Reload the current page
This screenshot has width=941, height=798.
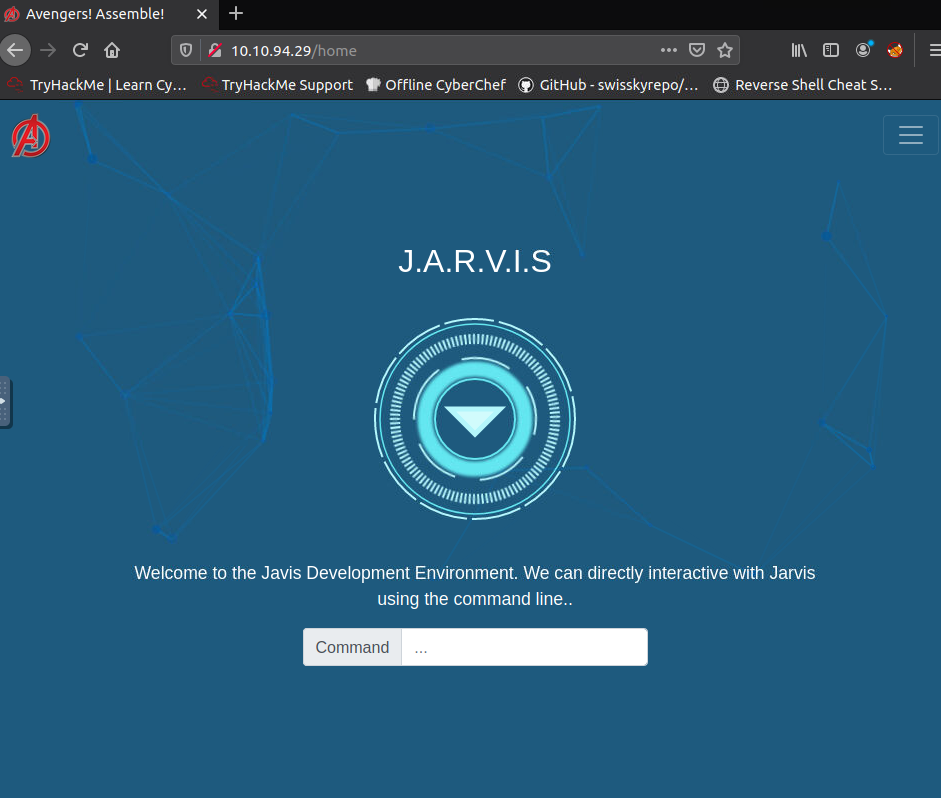point(80,50)
